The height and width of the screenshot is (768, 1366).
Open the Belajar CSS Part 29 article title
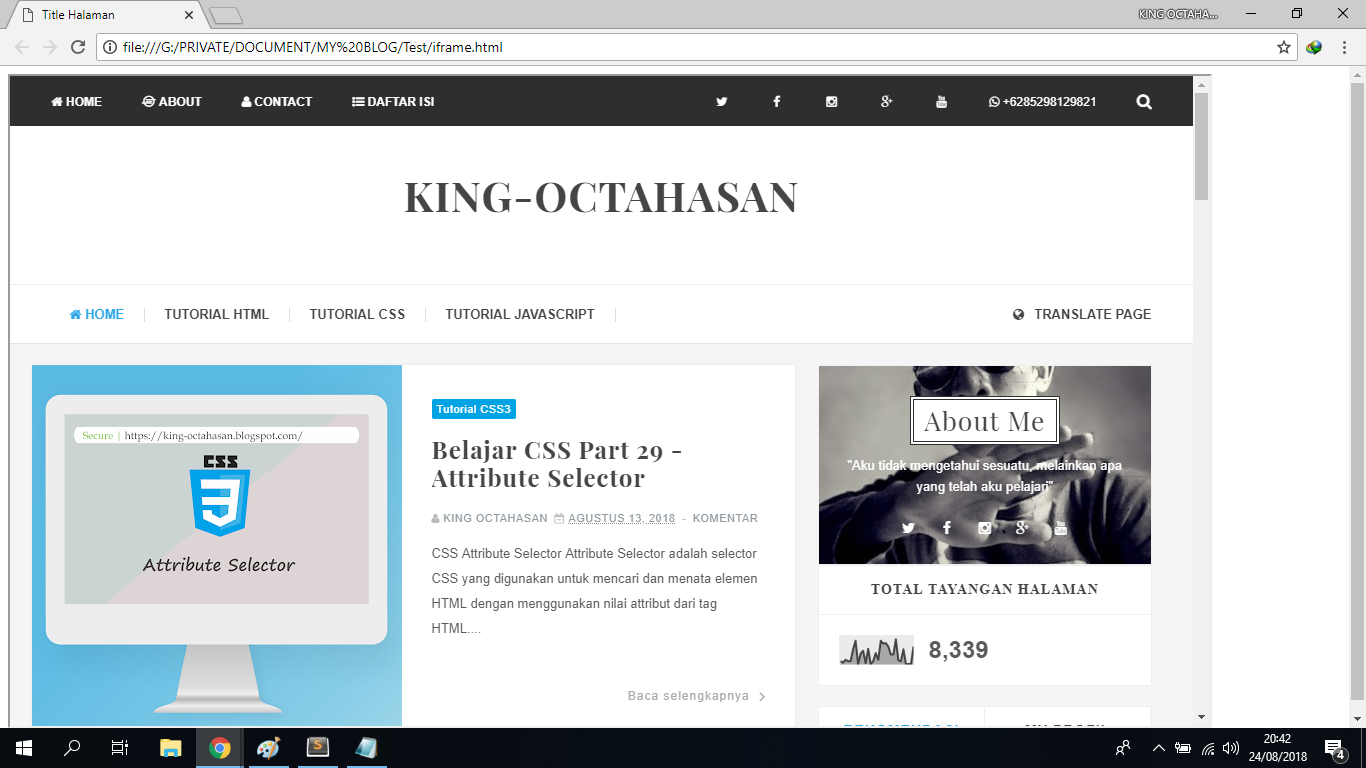point(557,464)
